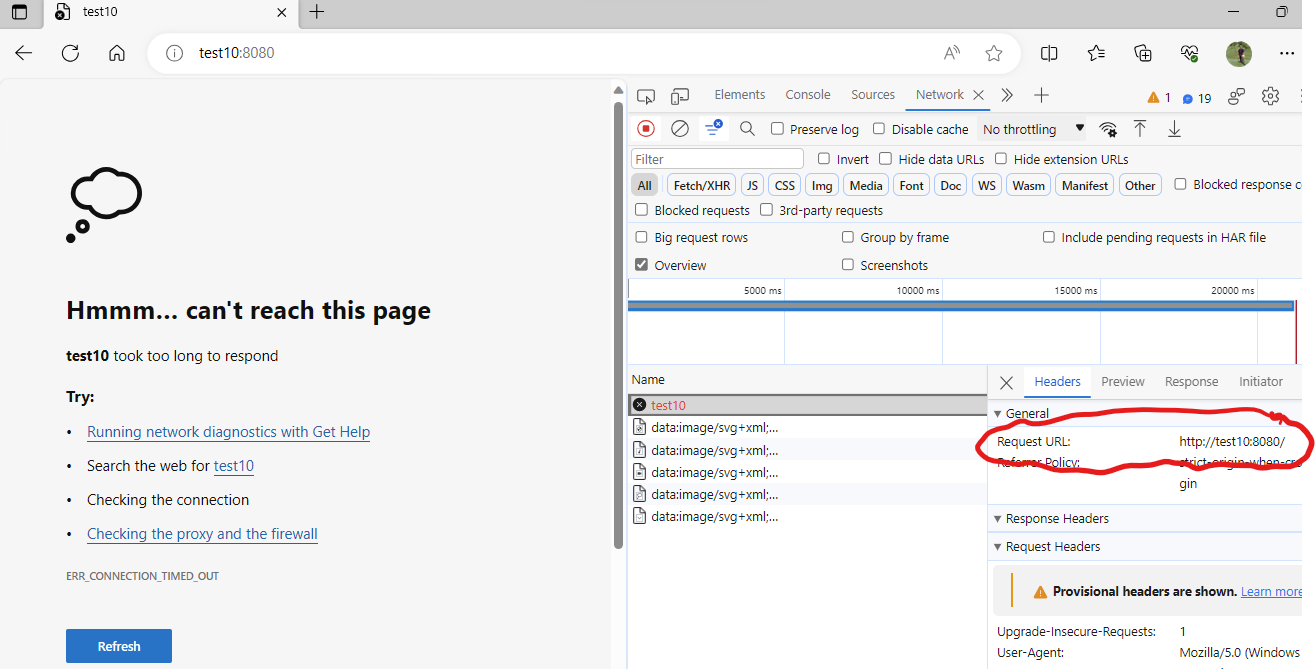
Task: Open the DevTools experiments icon beside settings gear
Action: click(x=1237, y=96)
